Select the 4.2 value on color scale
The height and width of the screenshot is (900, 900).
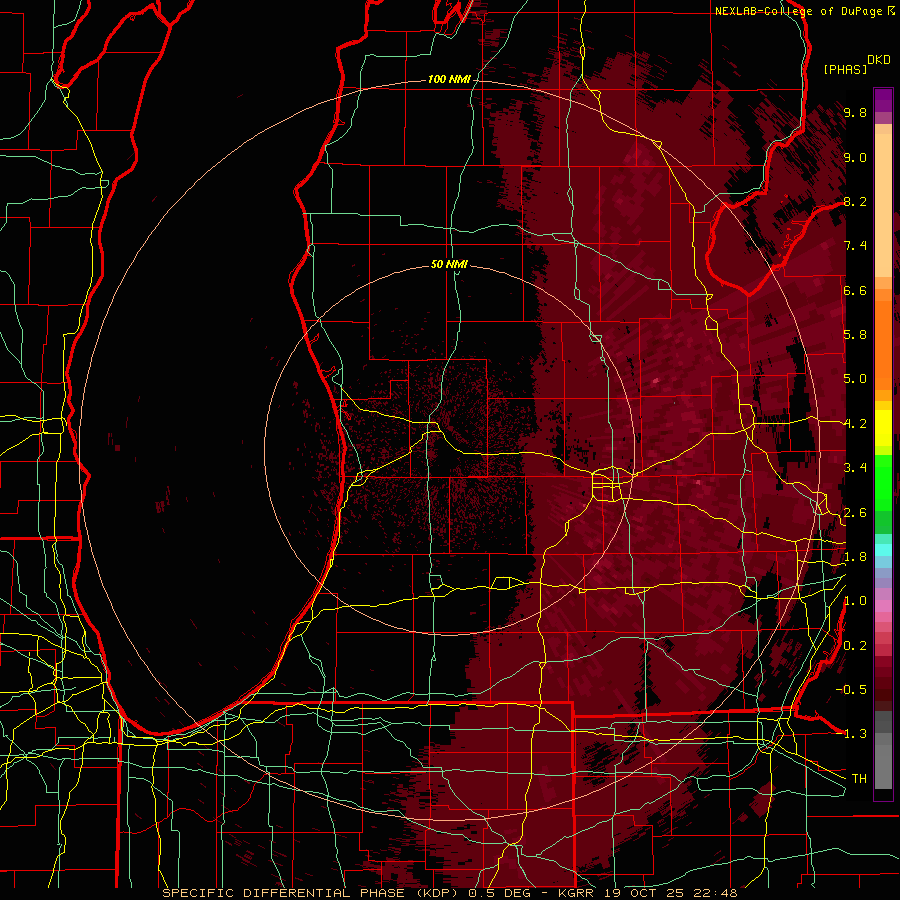[x=855, y=424]
